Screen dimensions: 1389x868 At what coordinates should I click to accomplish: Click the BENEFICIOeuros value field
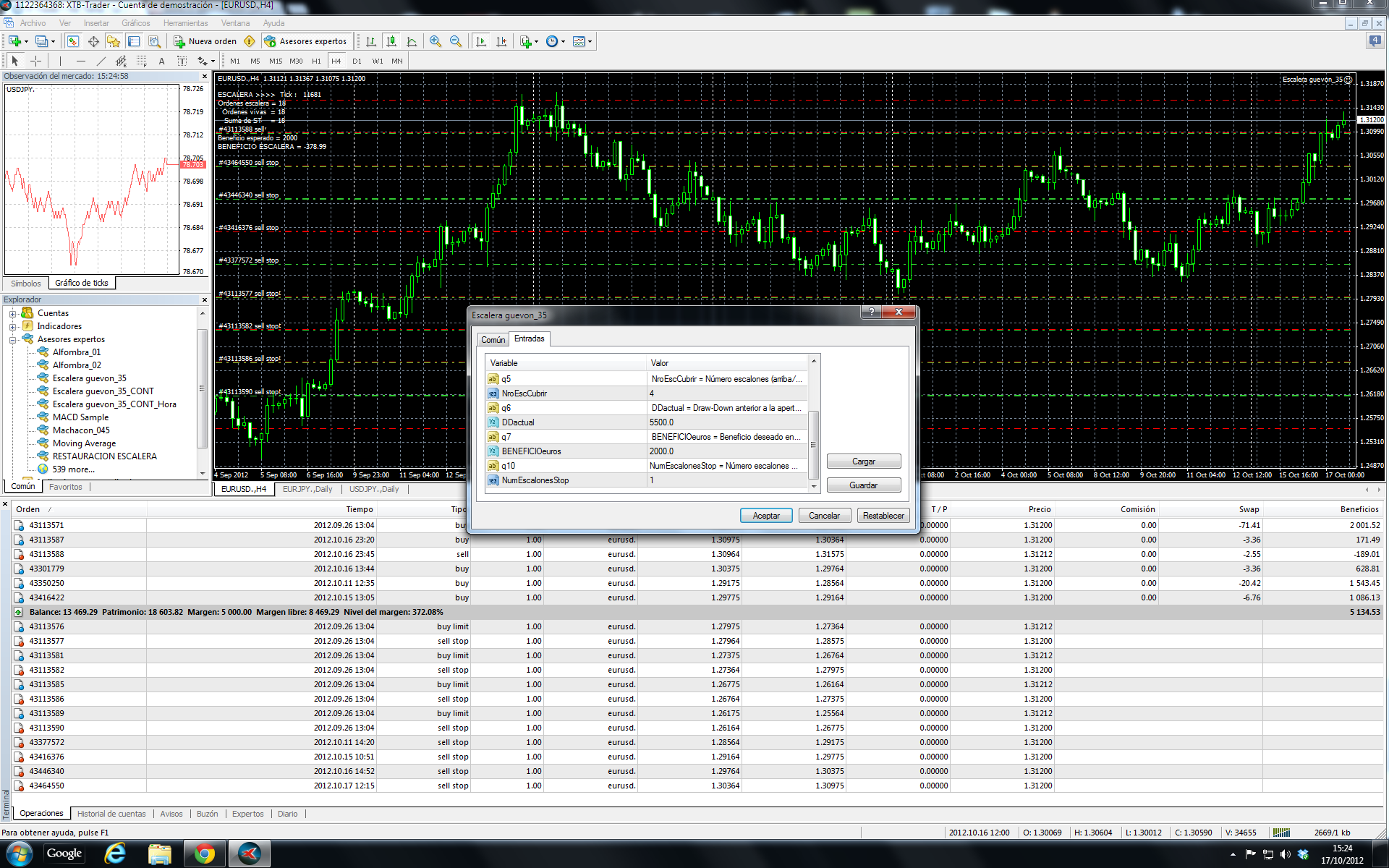(726, 451)
